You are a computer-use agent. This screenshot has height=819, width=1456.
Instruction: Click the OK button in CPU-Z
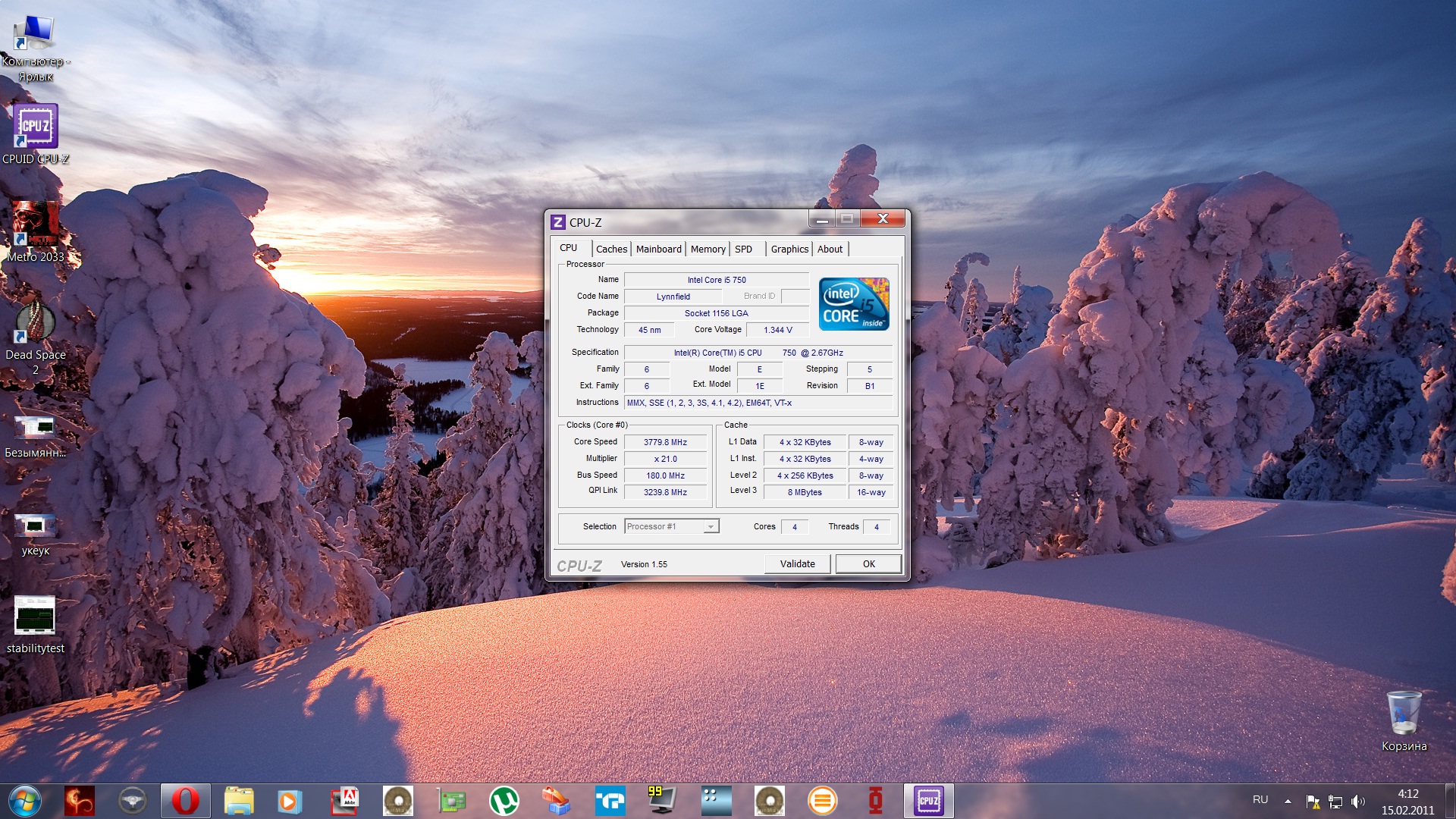(x=868, y=563)
